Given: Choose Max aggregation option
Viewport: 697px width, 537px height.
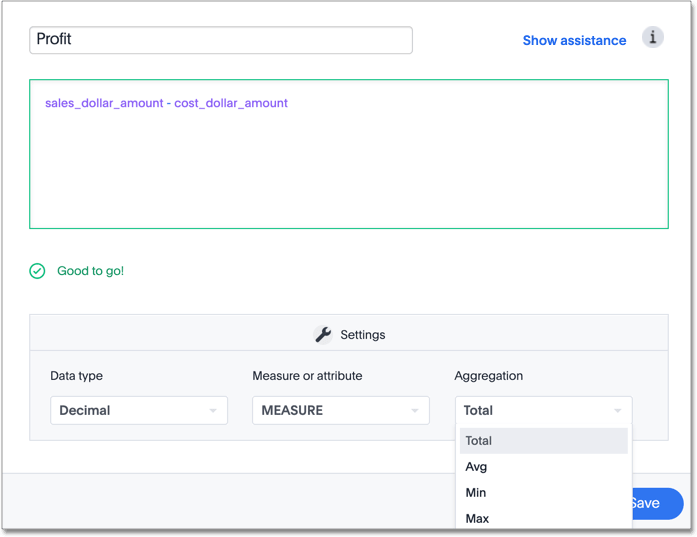Looking at the screenshot, I should 544,518.
